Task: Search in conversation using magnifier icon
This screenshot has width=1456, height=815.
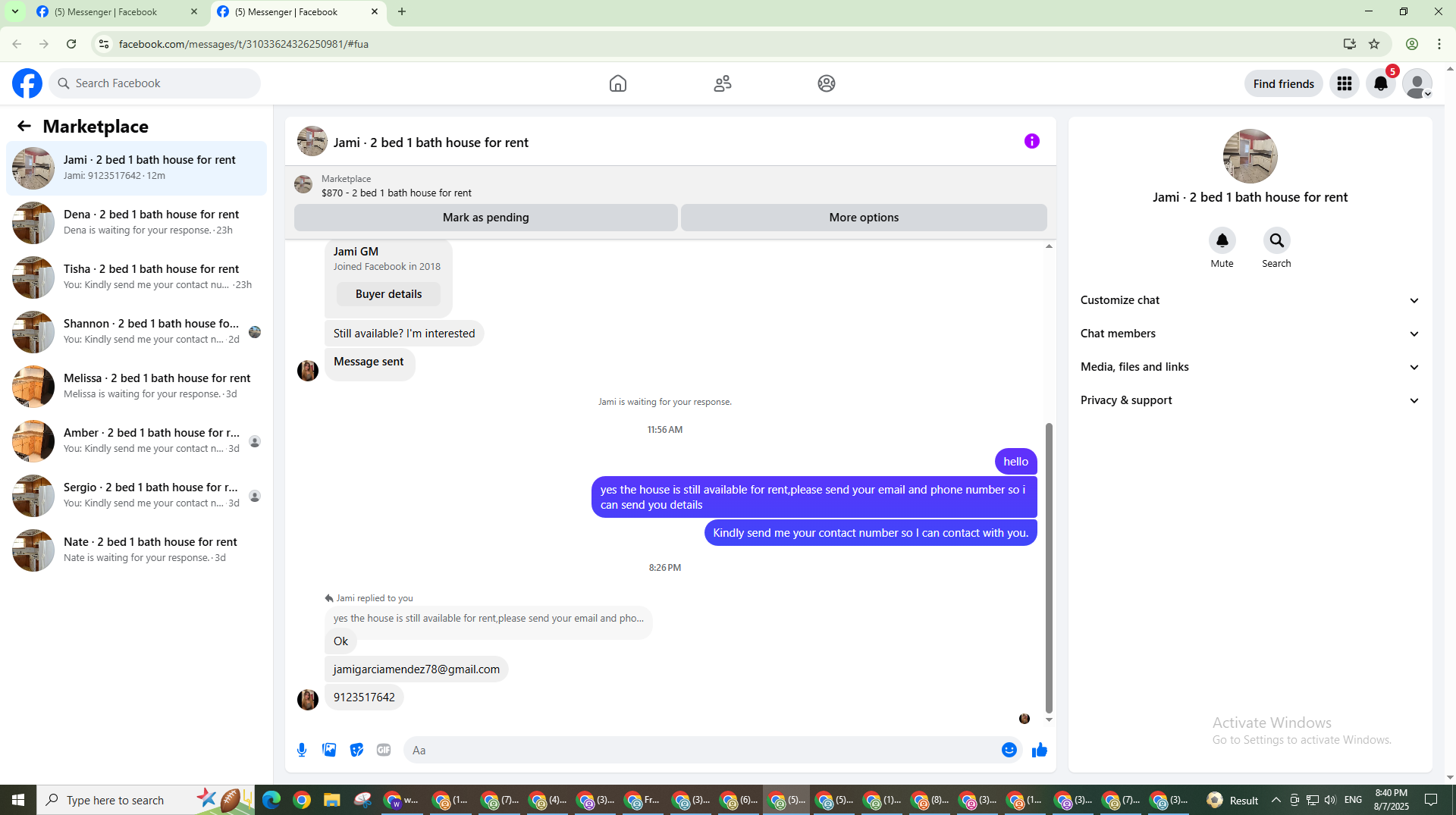Action: point(1277,240)
